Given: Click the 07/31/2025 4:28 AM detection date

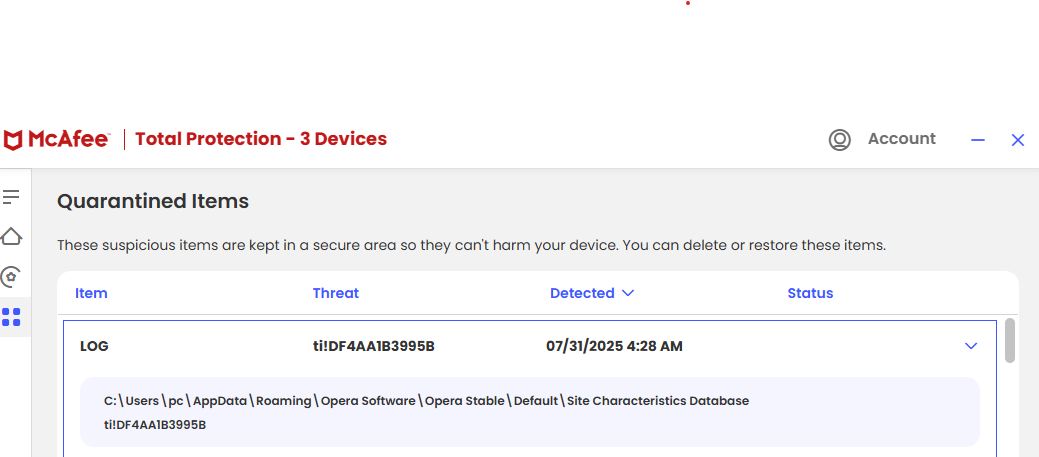Looking at the screenshot, I should (x=614, y=346).
